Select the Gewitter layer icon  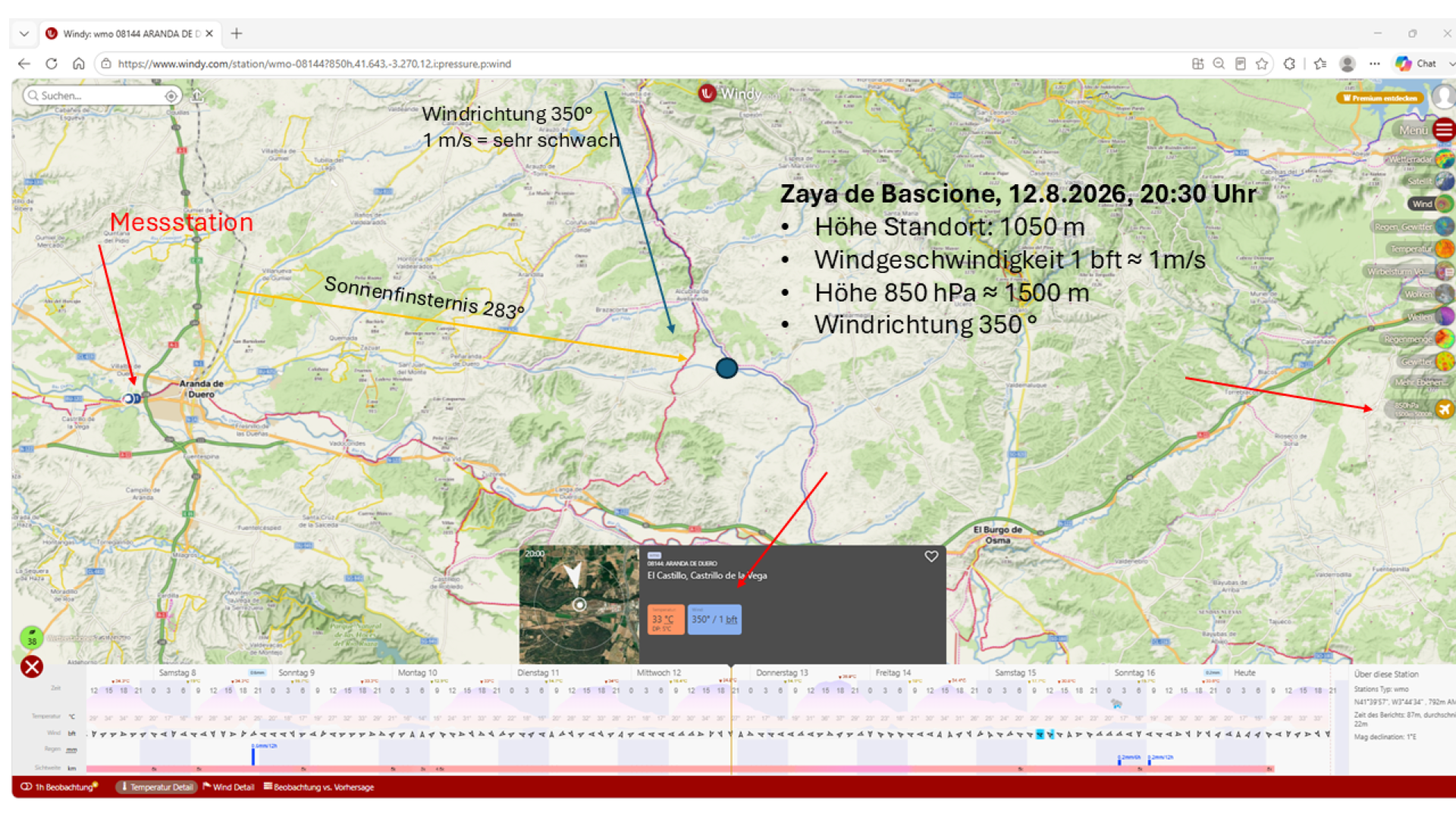pyautogui.click(x=1445, y=362)
